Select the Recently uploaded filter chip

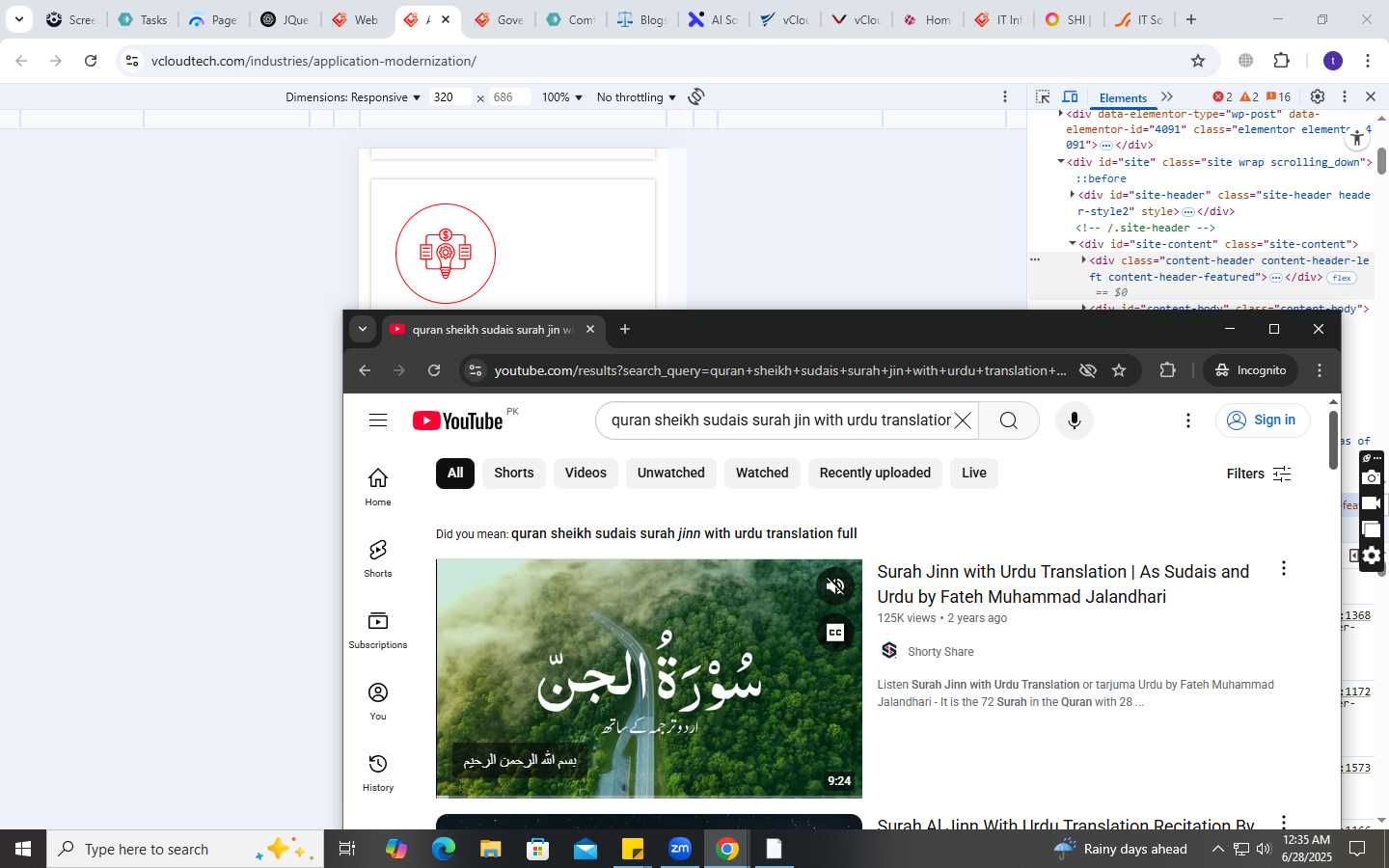coord(875,473)
